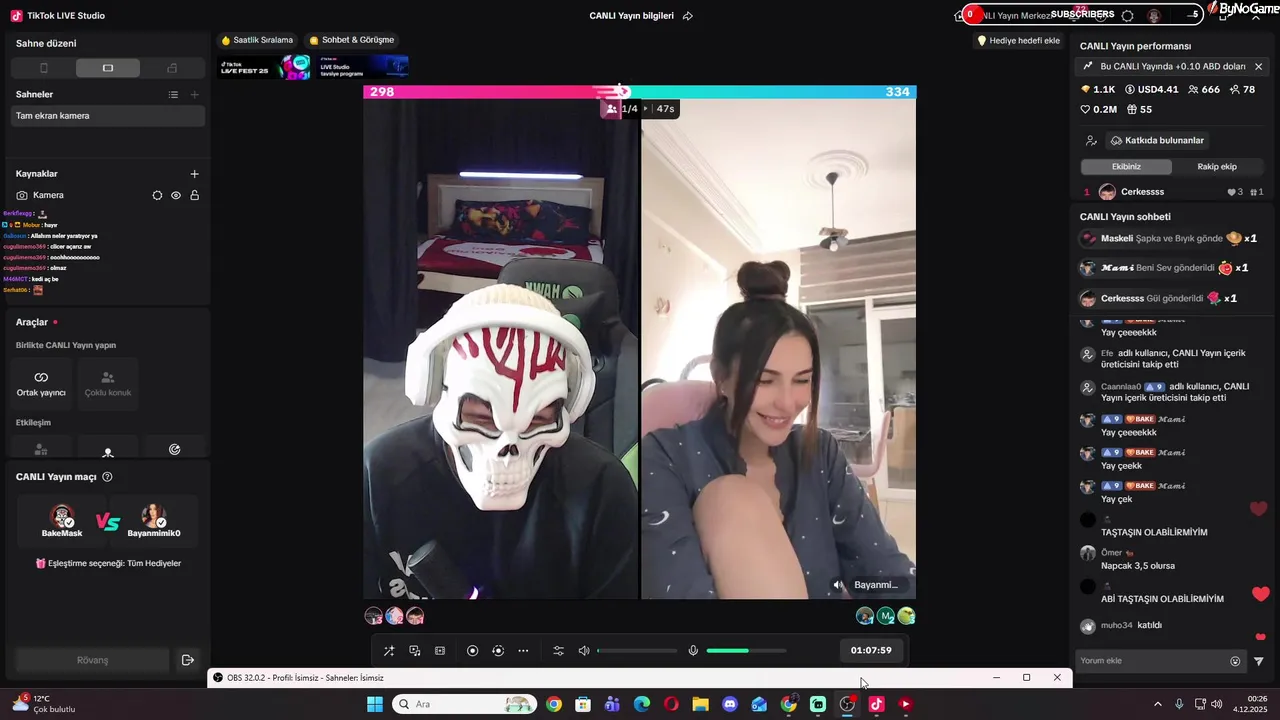This screenshot has height=720, width=1280.
Task: Click the taskbar Ara search box
Action: [x=464, y=704]
